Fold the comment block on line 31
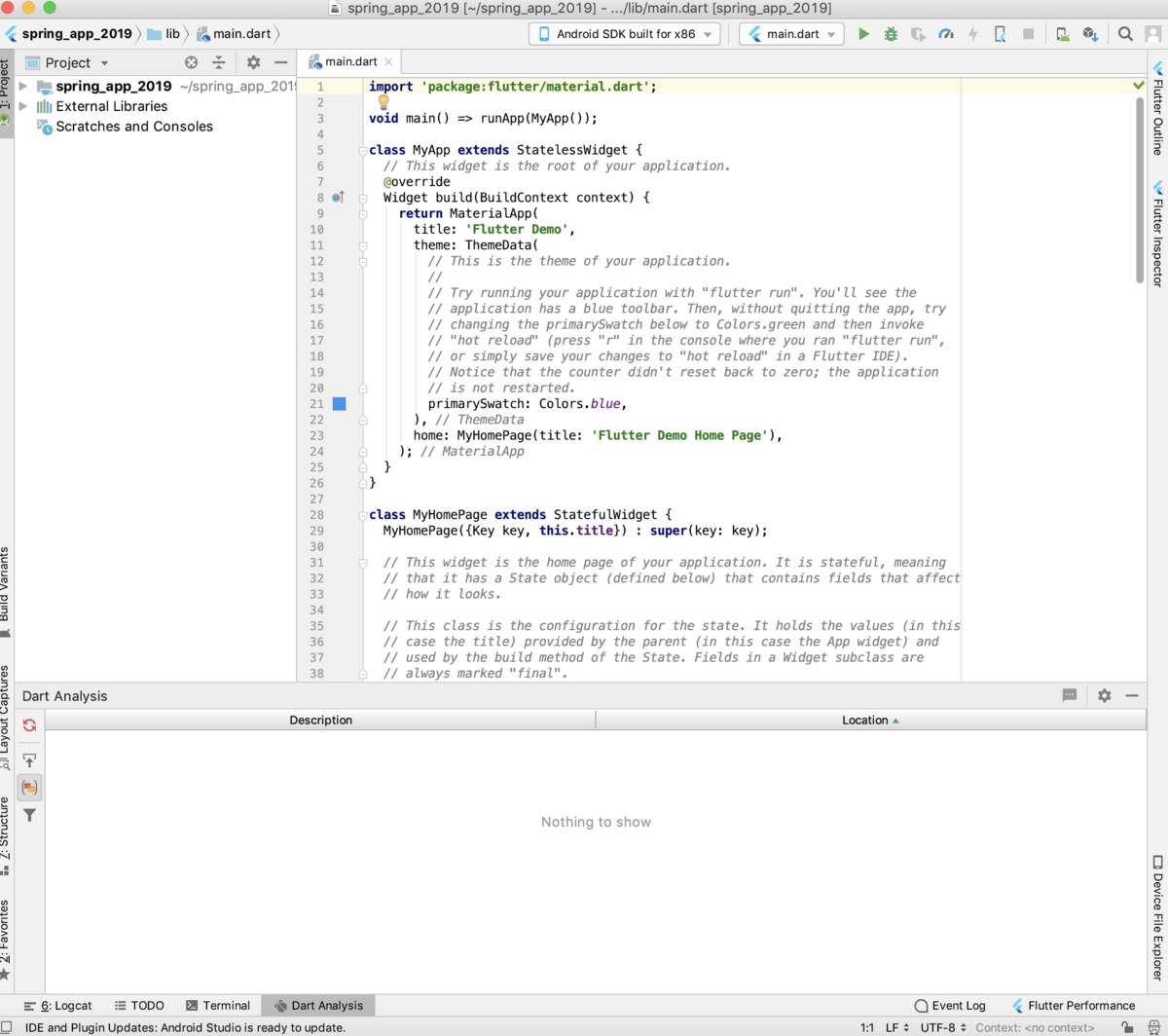Screen dimensions: 1168x1036 (362, 563)
